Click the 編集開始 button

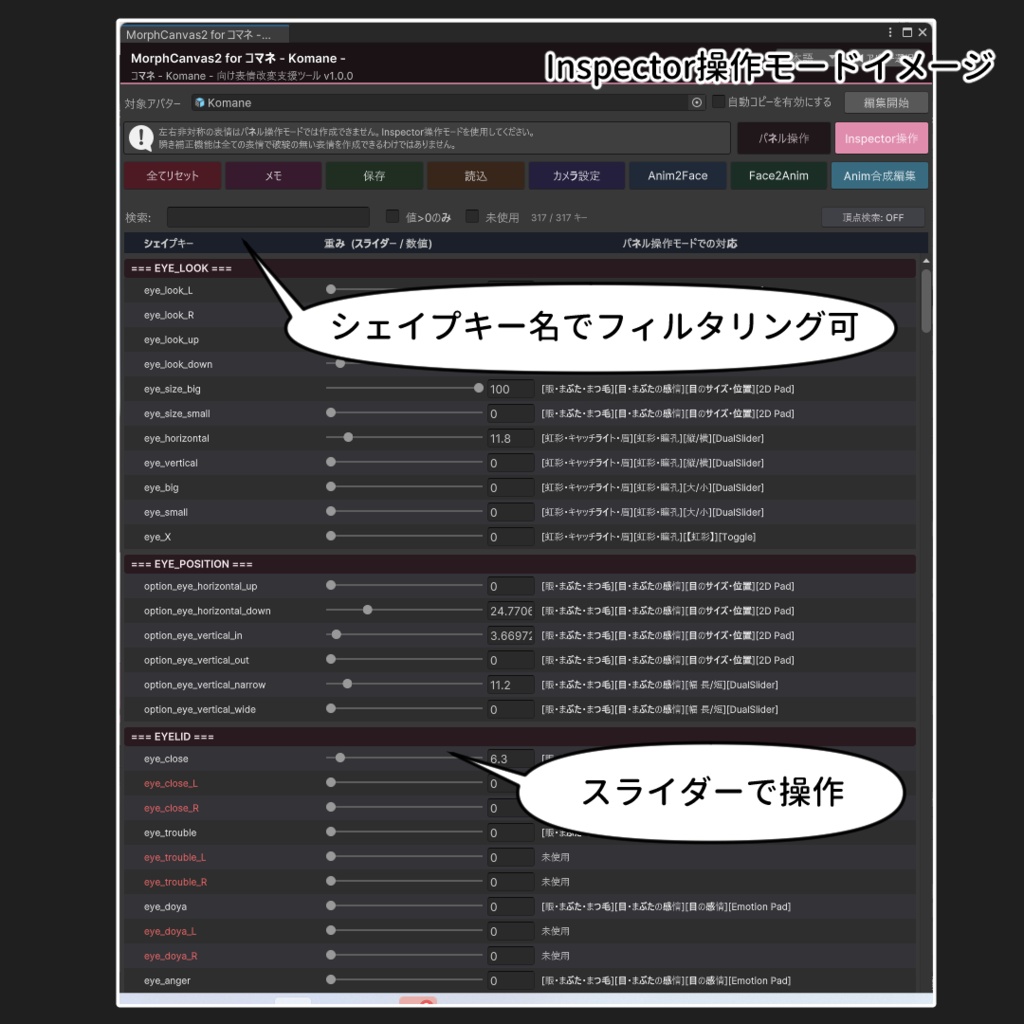point(886,103)
